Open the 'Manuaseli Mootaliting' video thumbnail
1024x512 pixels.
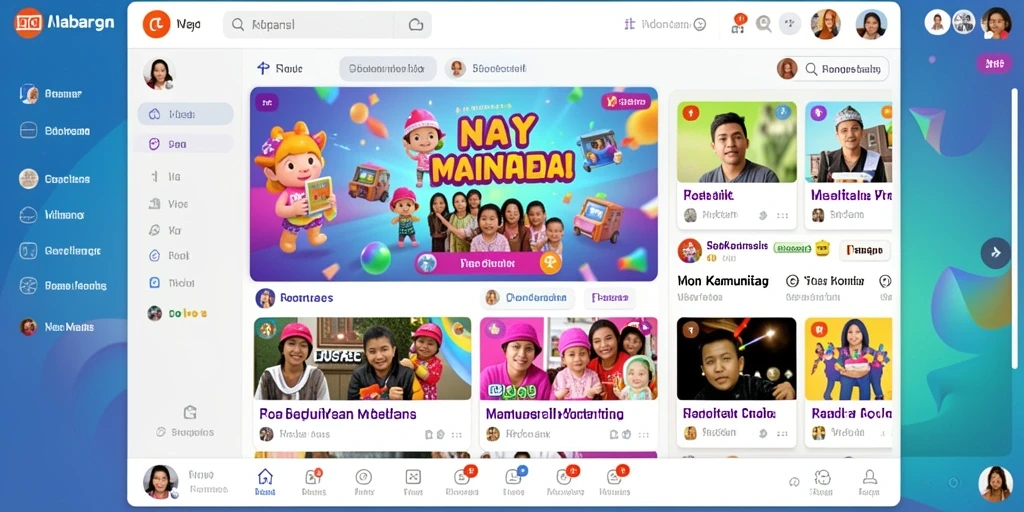[x=569, y=359]
